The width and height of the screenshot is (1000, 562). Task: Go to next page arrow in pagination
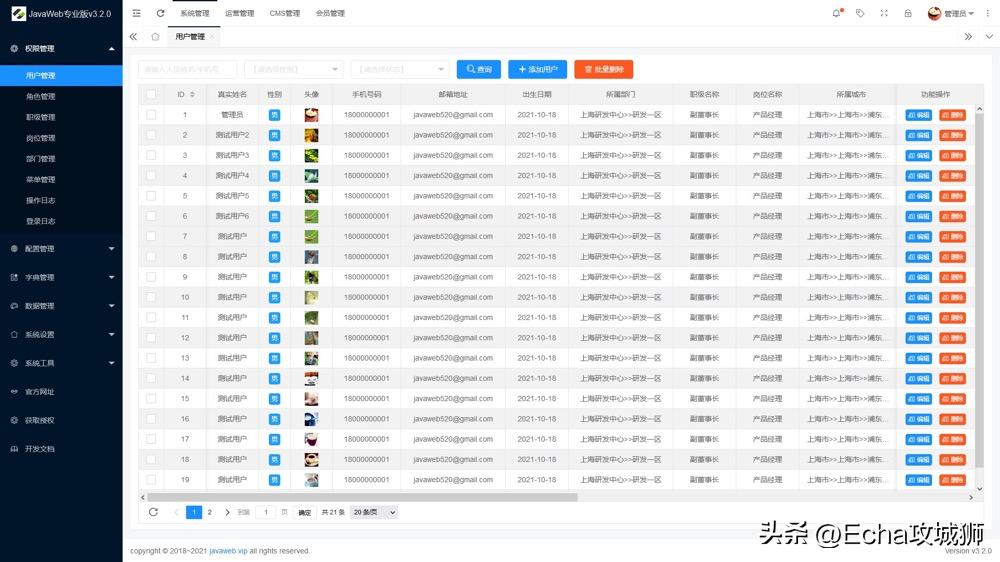(x=227, y=512)
